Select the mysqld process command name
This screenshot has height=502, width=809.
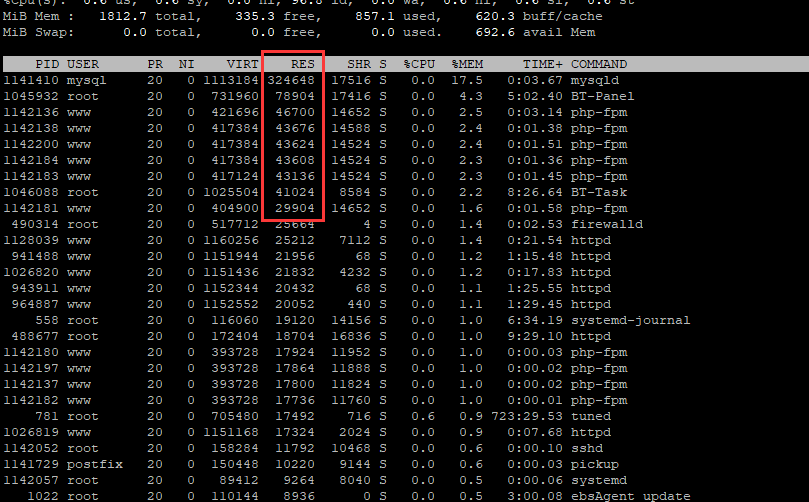[595, 80]
